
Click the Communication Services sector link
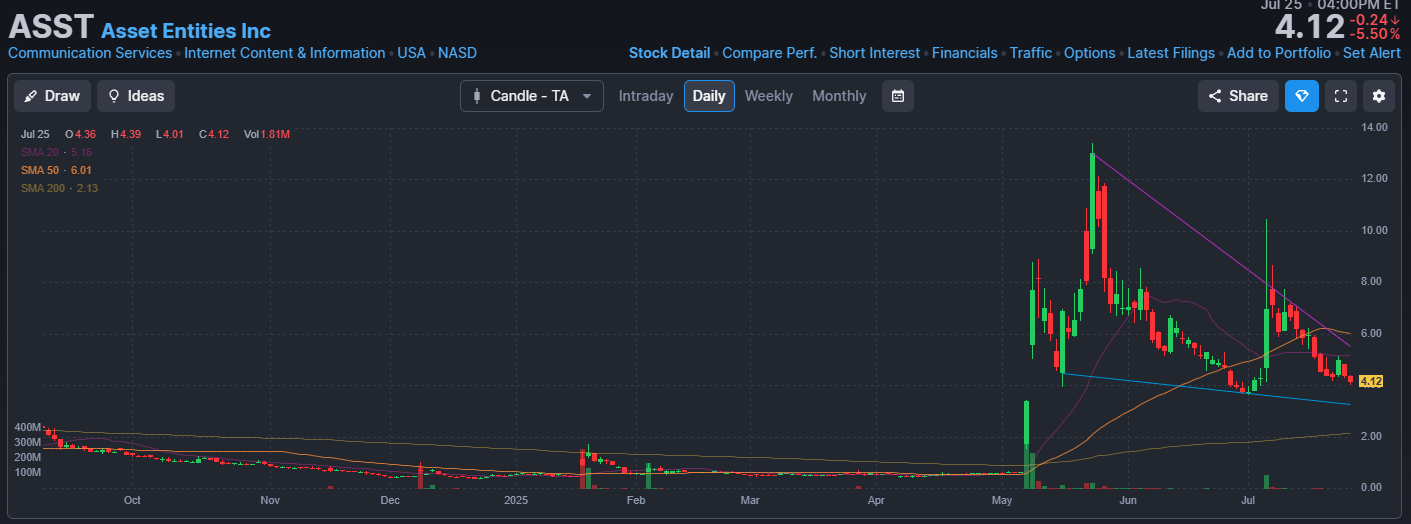90,53
